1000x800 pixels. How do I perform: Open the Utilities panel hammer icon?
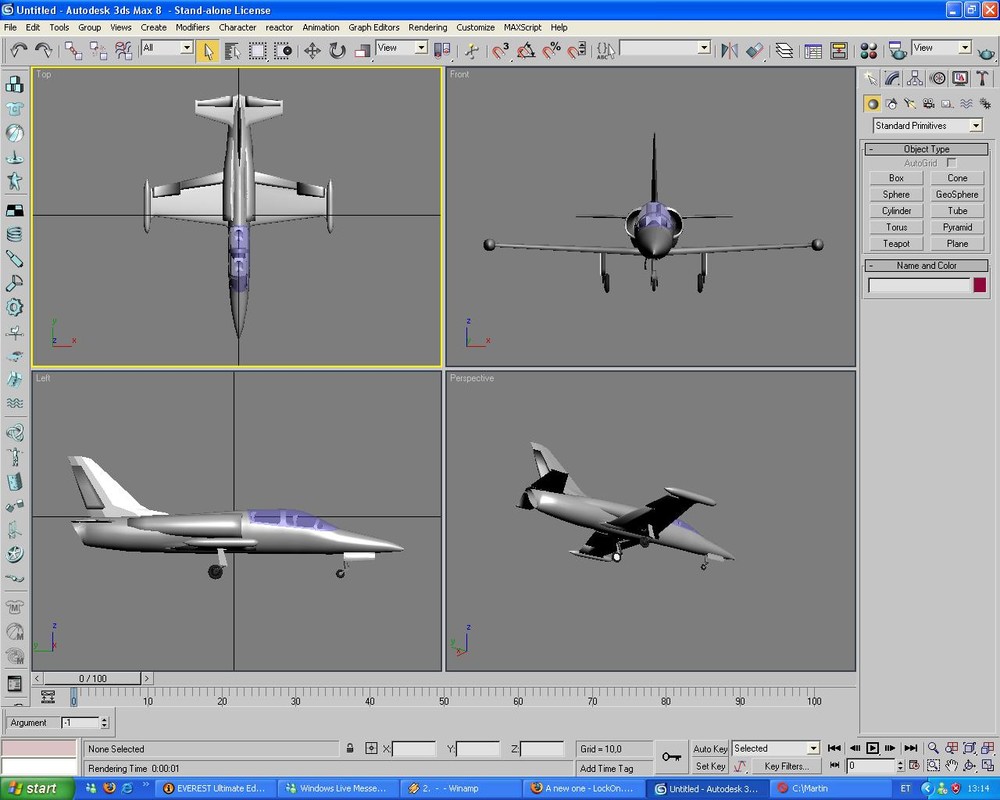click(982, 78)
